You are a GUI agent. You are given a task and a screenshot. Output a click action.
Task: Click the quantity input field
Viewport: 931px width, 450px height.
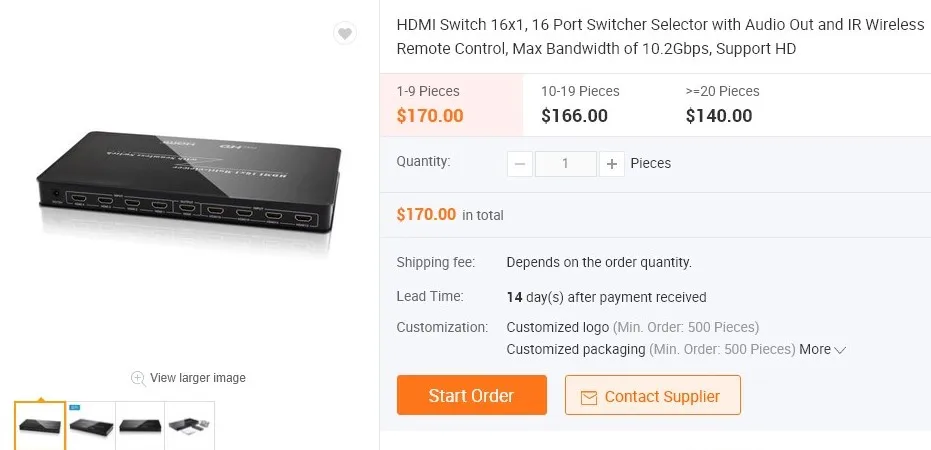pos(565,164)
